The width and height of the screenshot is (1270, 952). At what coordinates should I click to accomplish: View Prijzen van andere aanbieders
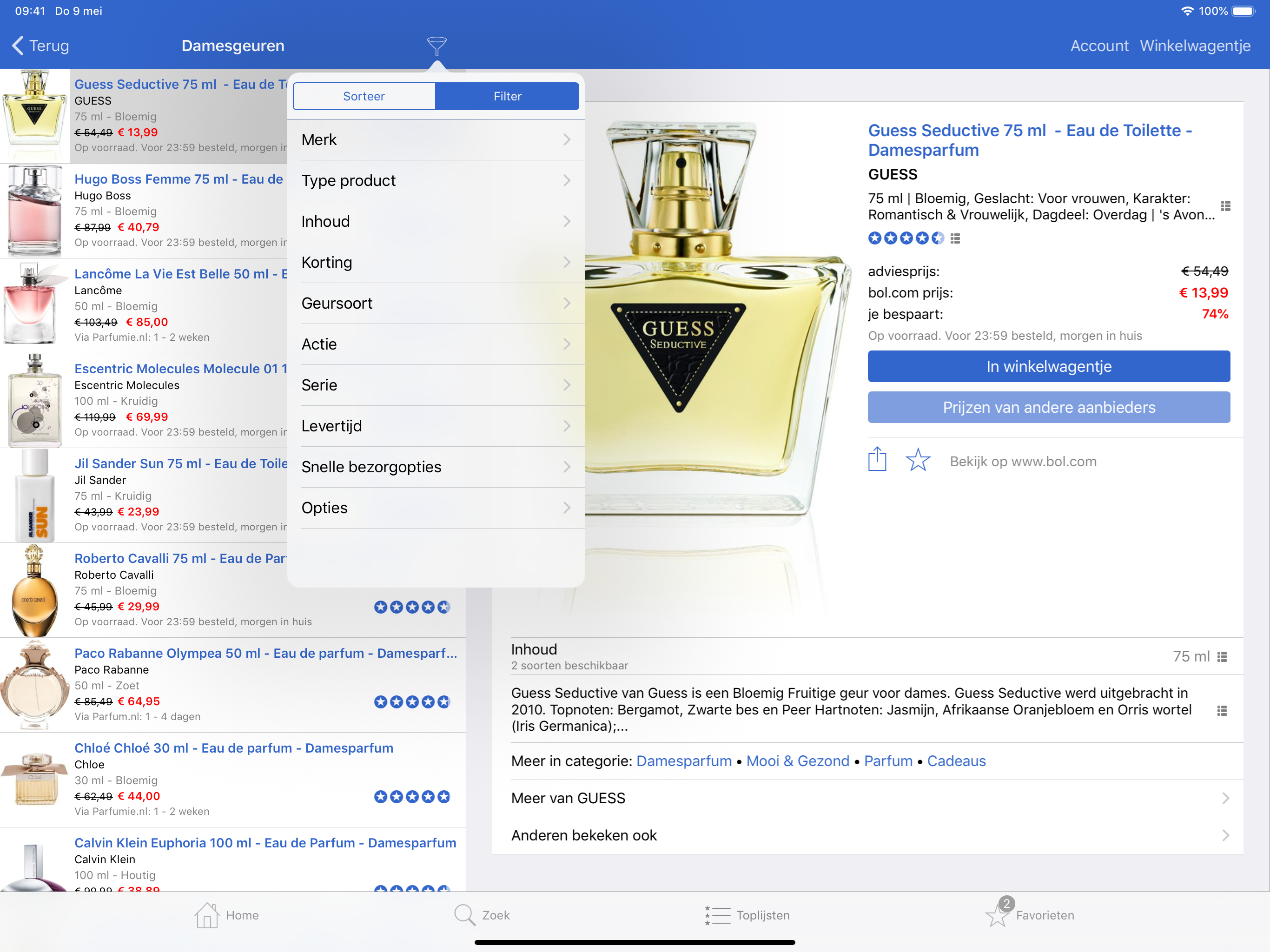pos(1048,407)
